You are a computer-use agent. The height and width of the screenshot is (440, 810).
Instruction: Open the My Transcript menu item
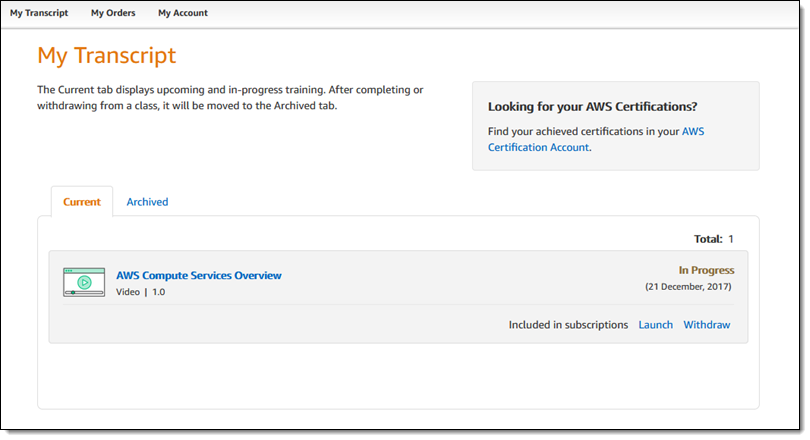click(39, 13)
